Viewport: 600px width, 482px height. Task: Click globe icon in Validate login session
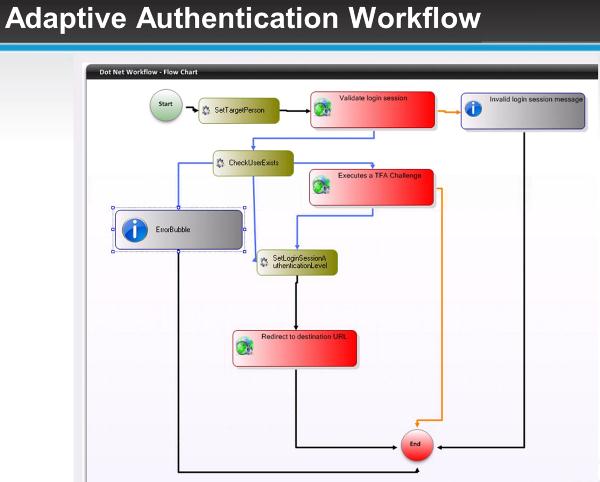[x=322, y=108]
